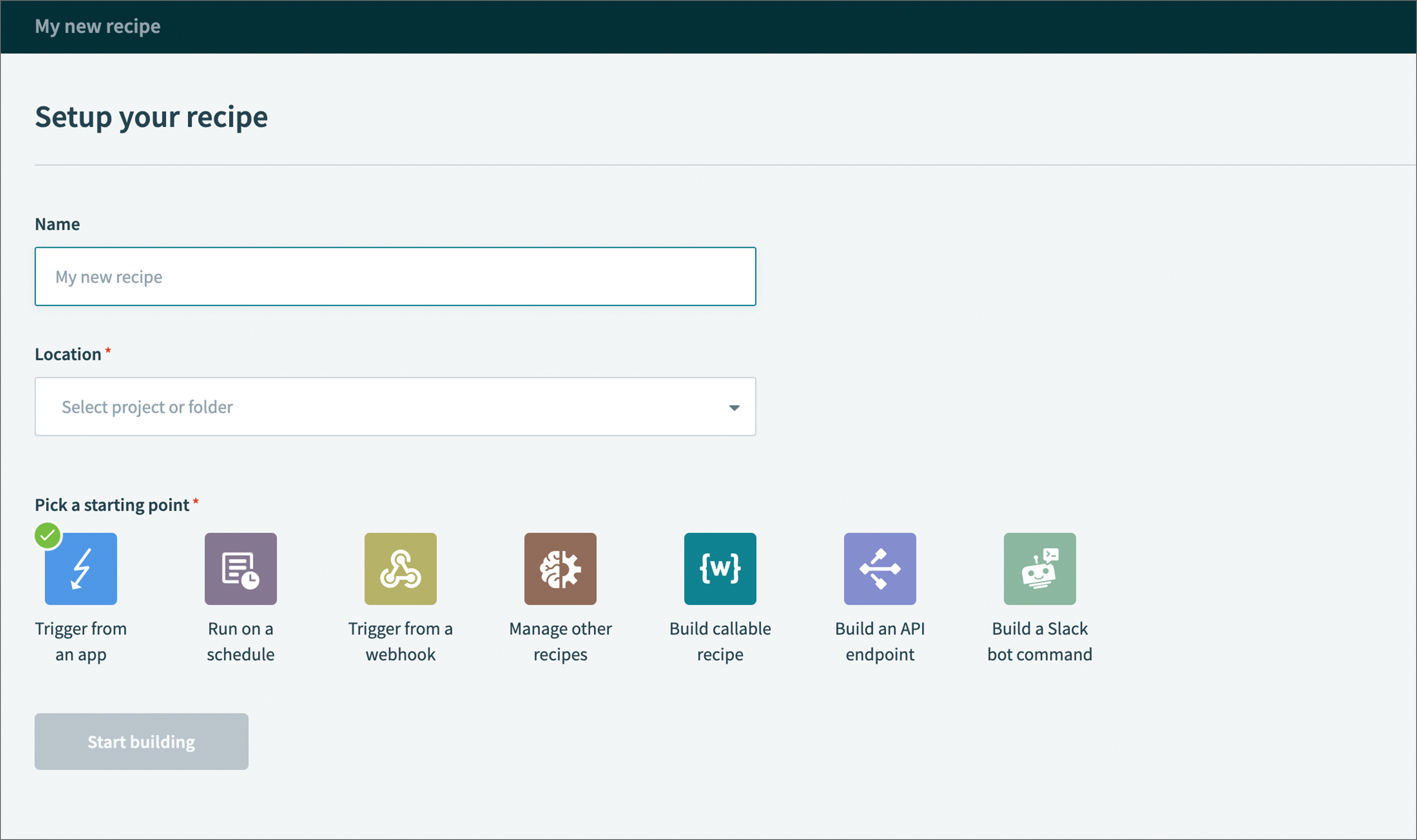Choose the Run on a schedule icon
This screenshot has height=840, width=1417.
pos(240,569)
